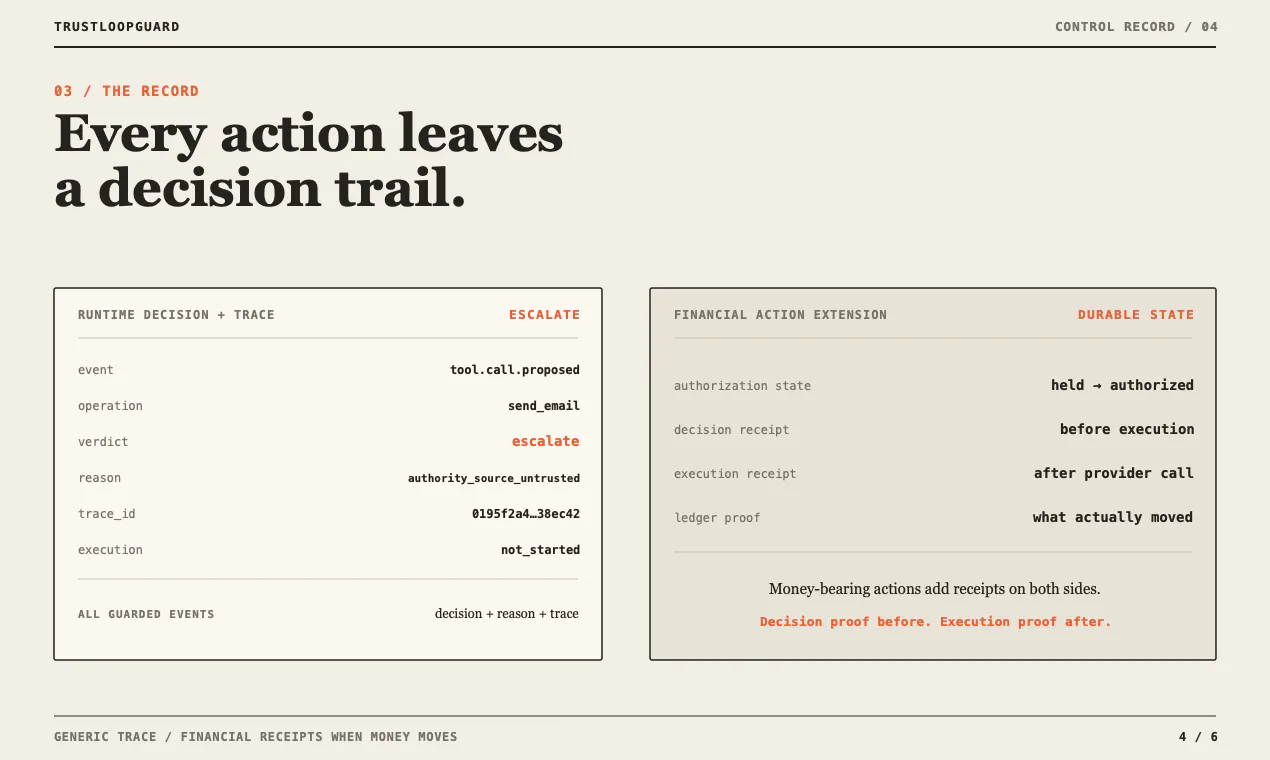
Task: Select the CONTROL RECORD / 04 header label
Action: [x=1136, y=27]
